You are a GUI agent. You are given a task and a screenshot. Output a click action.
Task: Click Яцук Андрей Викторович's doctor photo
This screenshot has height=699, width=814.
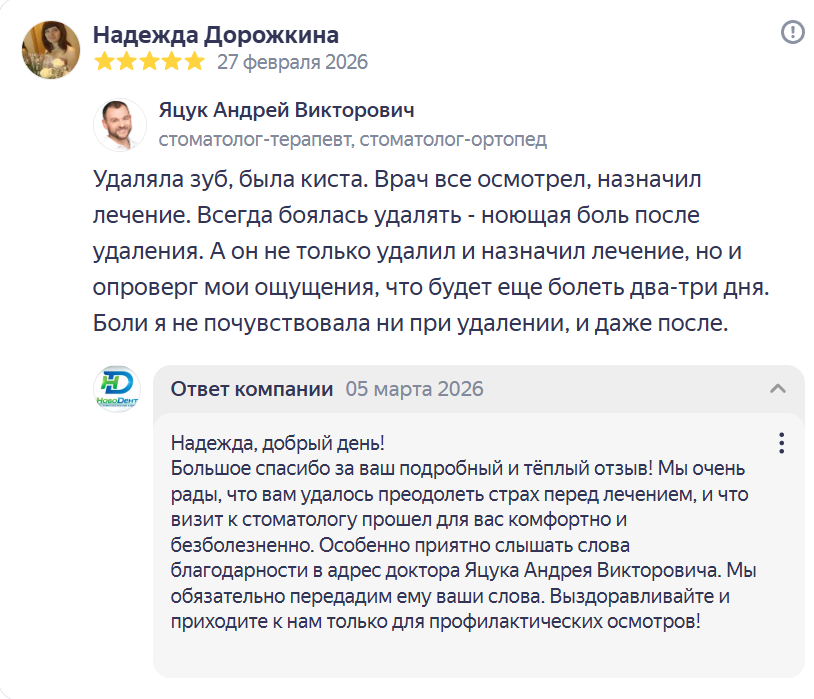tap(120, 125)
